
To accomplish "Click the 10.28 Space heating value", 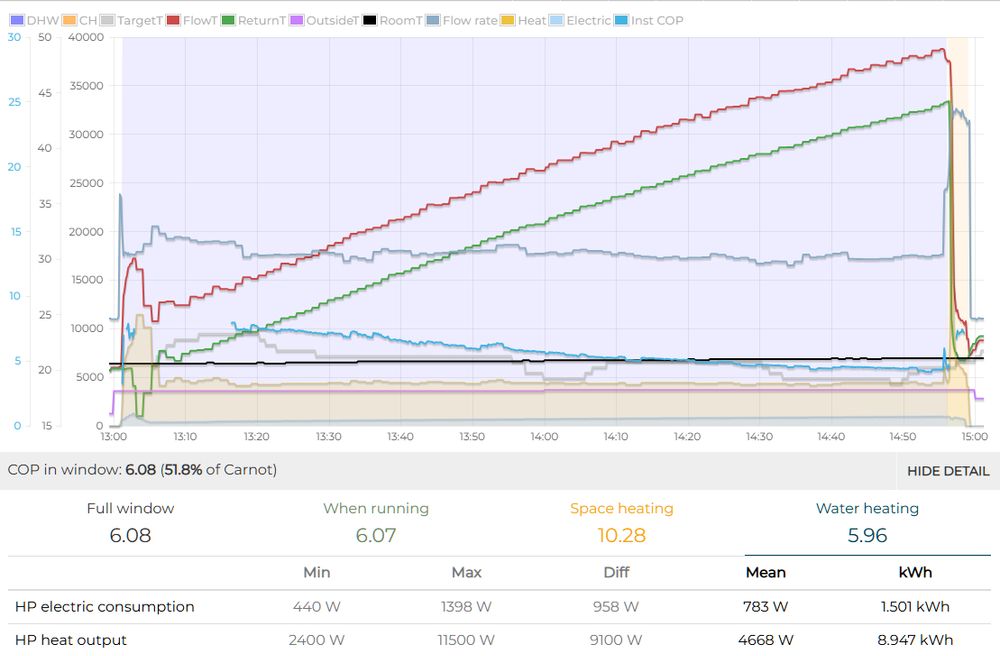I will click(621, 535).
